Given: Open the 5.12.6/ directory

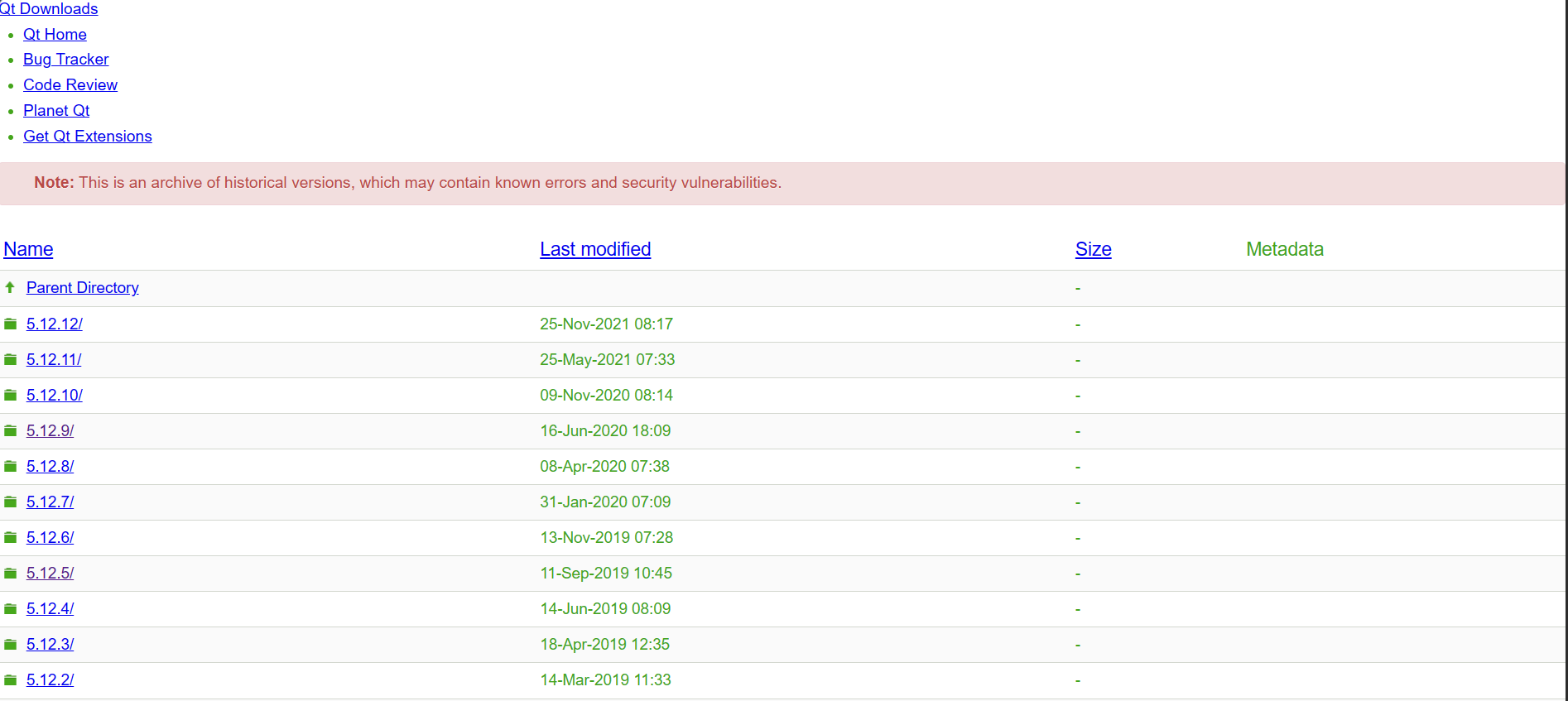Looking at the screenshot, I should pyautogui.click(x=51, y=537).
